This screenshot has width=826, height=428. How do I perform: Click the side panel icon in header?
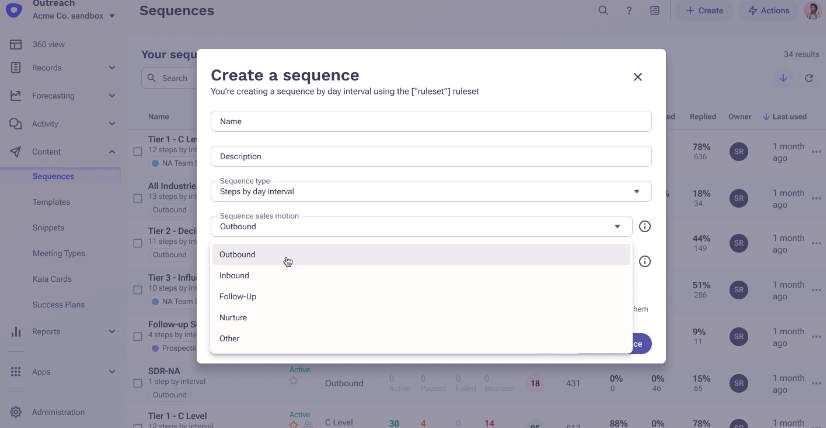click(x=655, y=11)
